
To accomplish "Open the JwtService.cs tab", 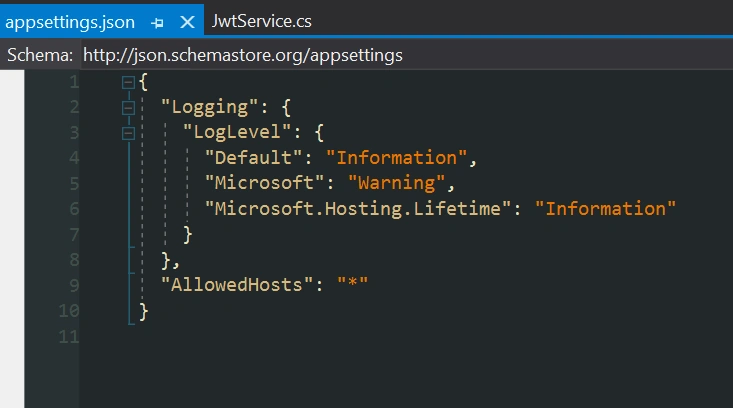I will pos(261,21).
